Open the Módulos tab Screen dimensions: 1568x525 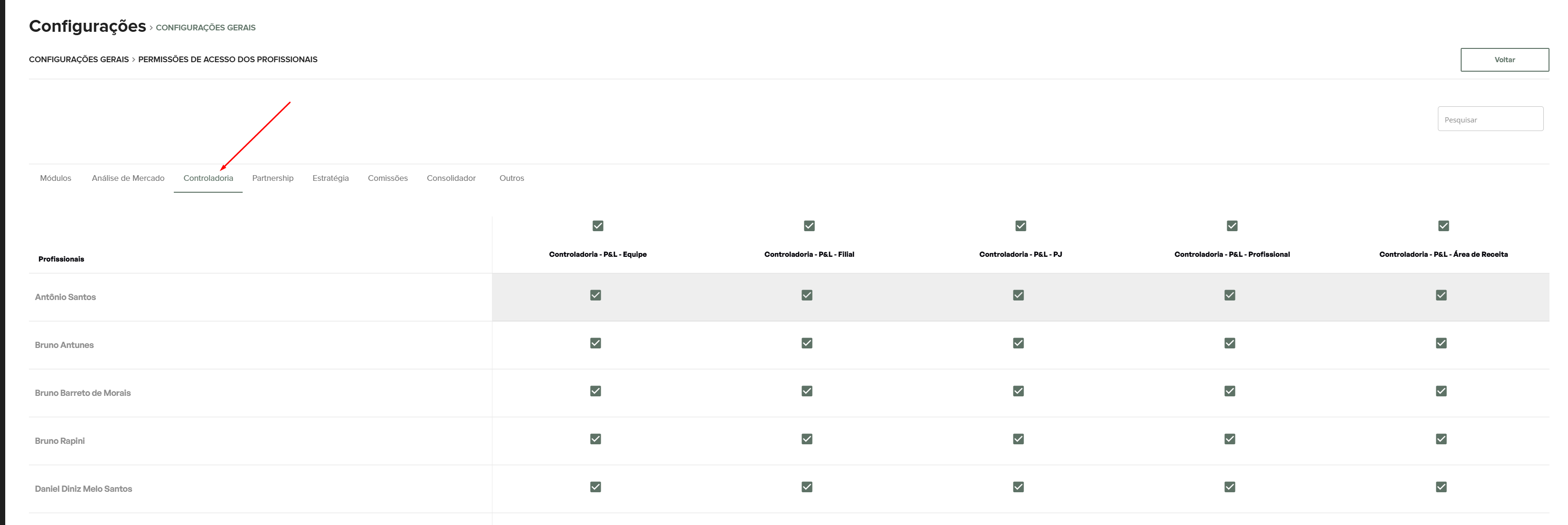56,178
